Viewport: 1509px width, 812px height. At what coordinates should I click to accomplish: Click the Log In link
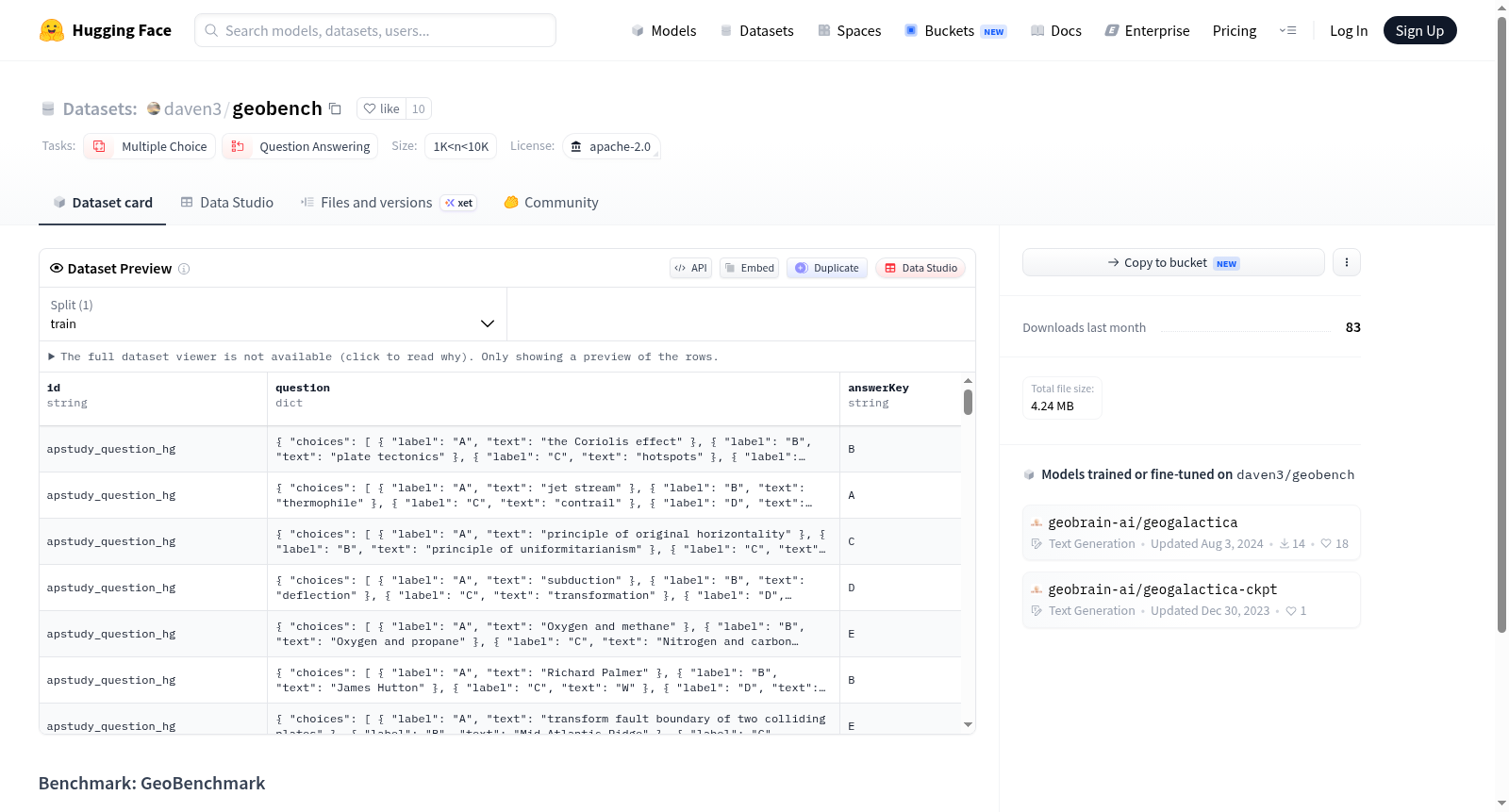[x=1349, y=31]
